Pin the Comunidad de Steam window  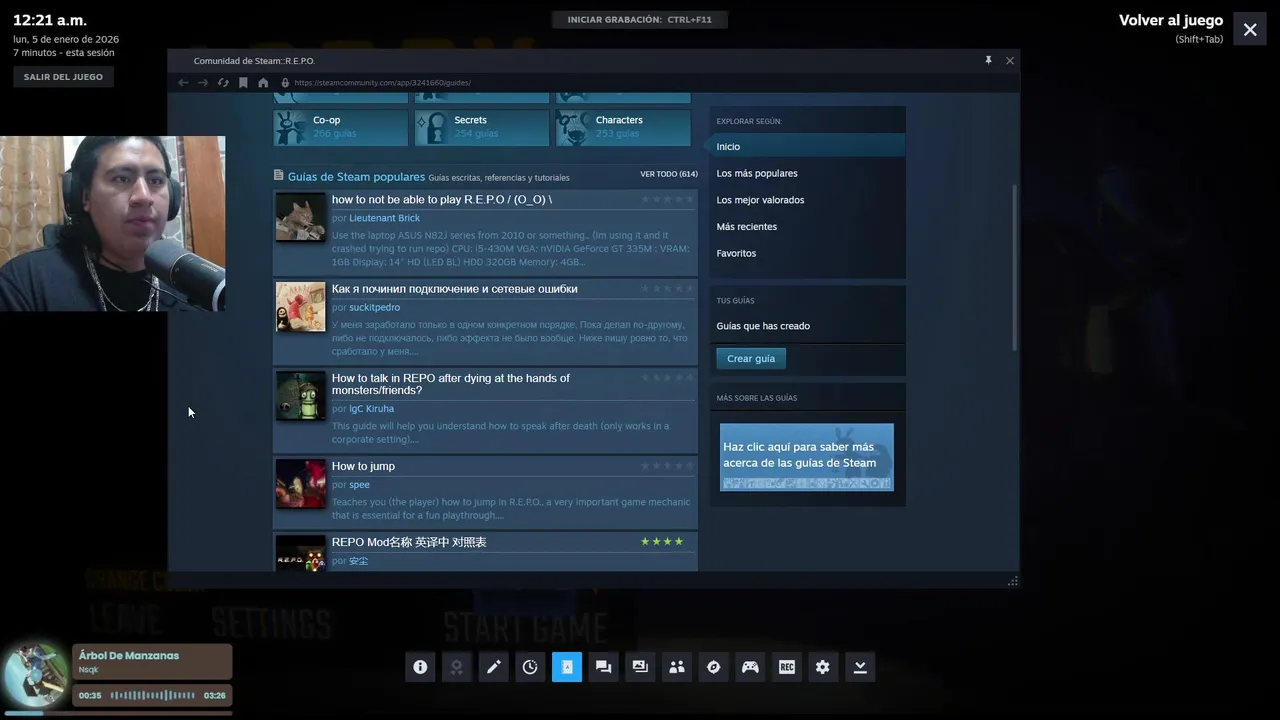(988, 61)
